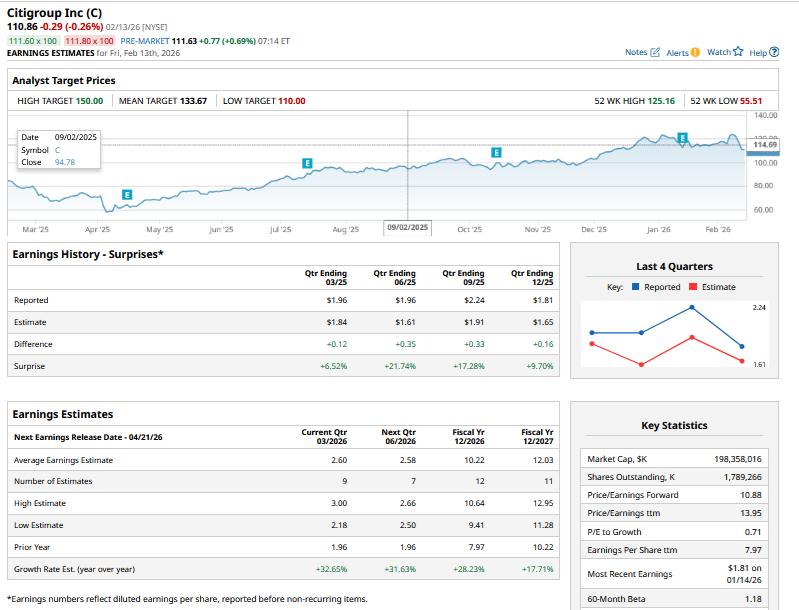Click the green bid quote 111.60 x 100
Image resolution: width=799 pixels, height=610 pixels.
[33, 40]
